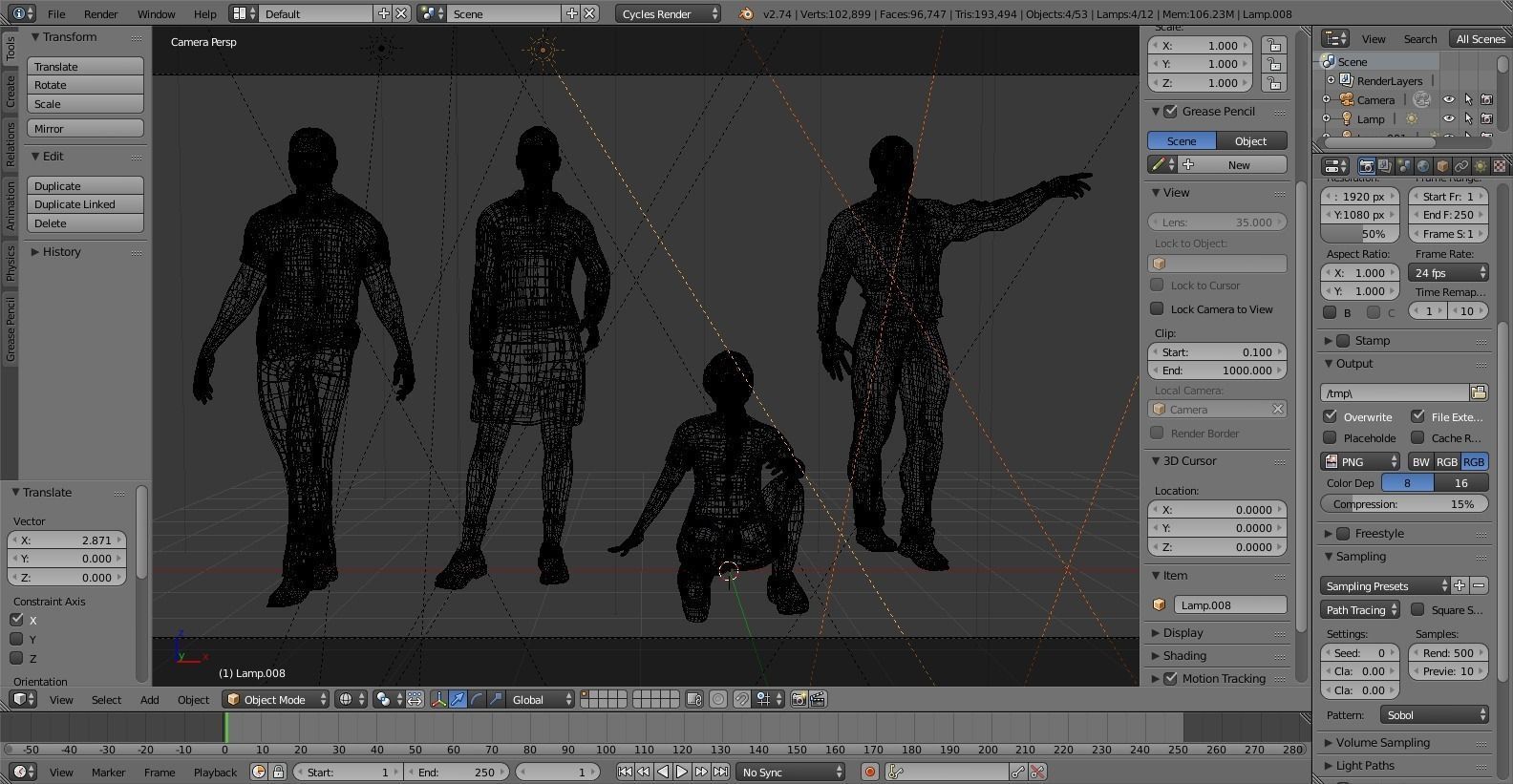The image size is (1513, 784).
Task: Enable Z constraint axis checkbox
Action: tap(16, 658)
